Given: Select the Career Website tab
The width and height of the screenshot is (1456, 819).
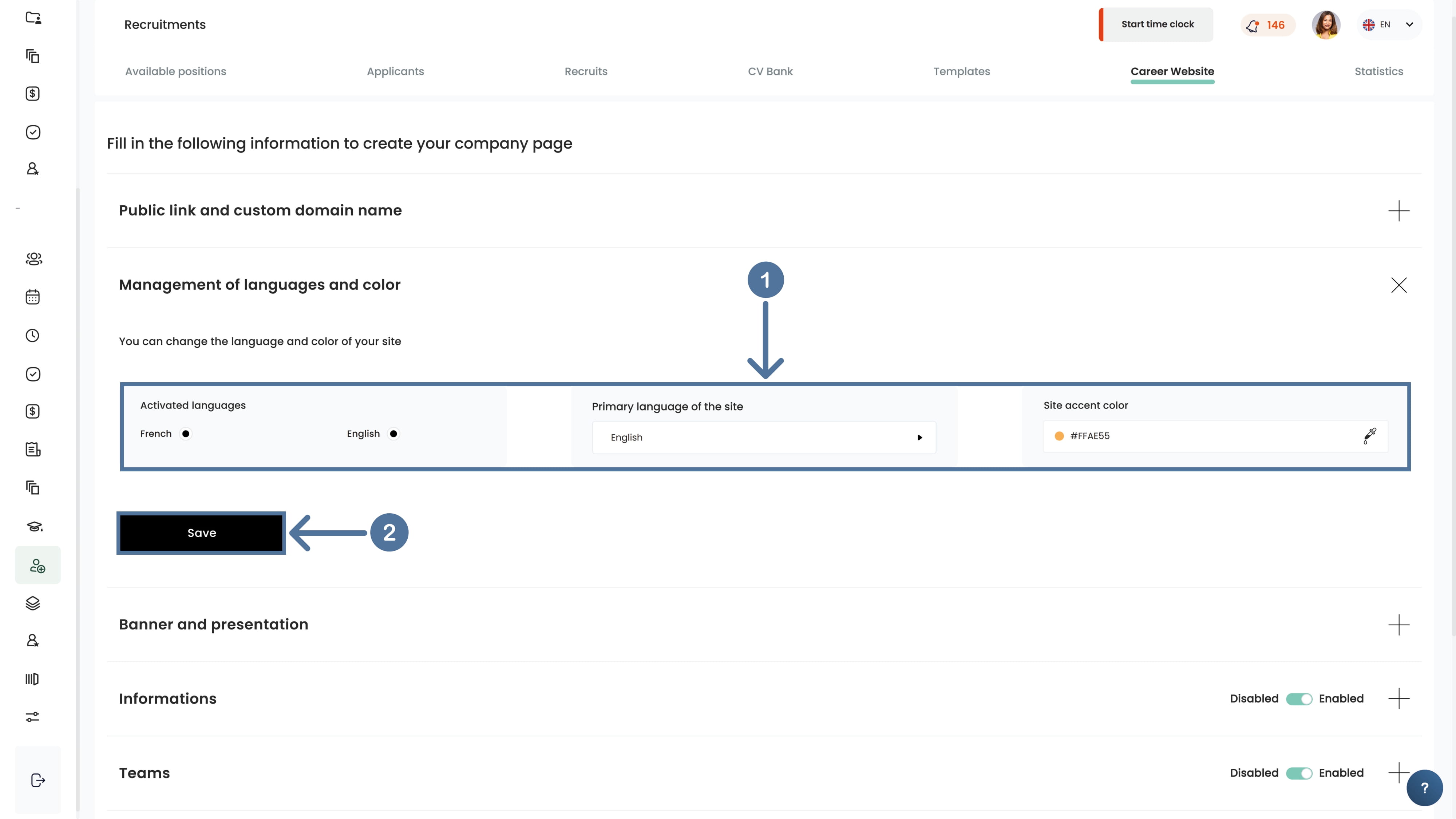Looking at the screenshot, I should click(x=1172, y=71).
